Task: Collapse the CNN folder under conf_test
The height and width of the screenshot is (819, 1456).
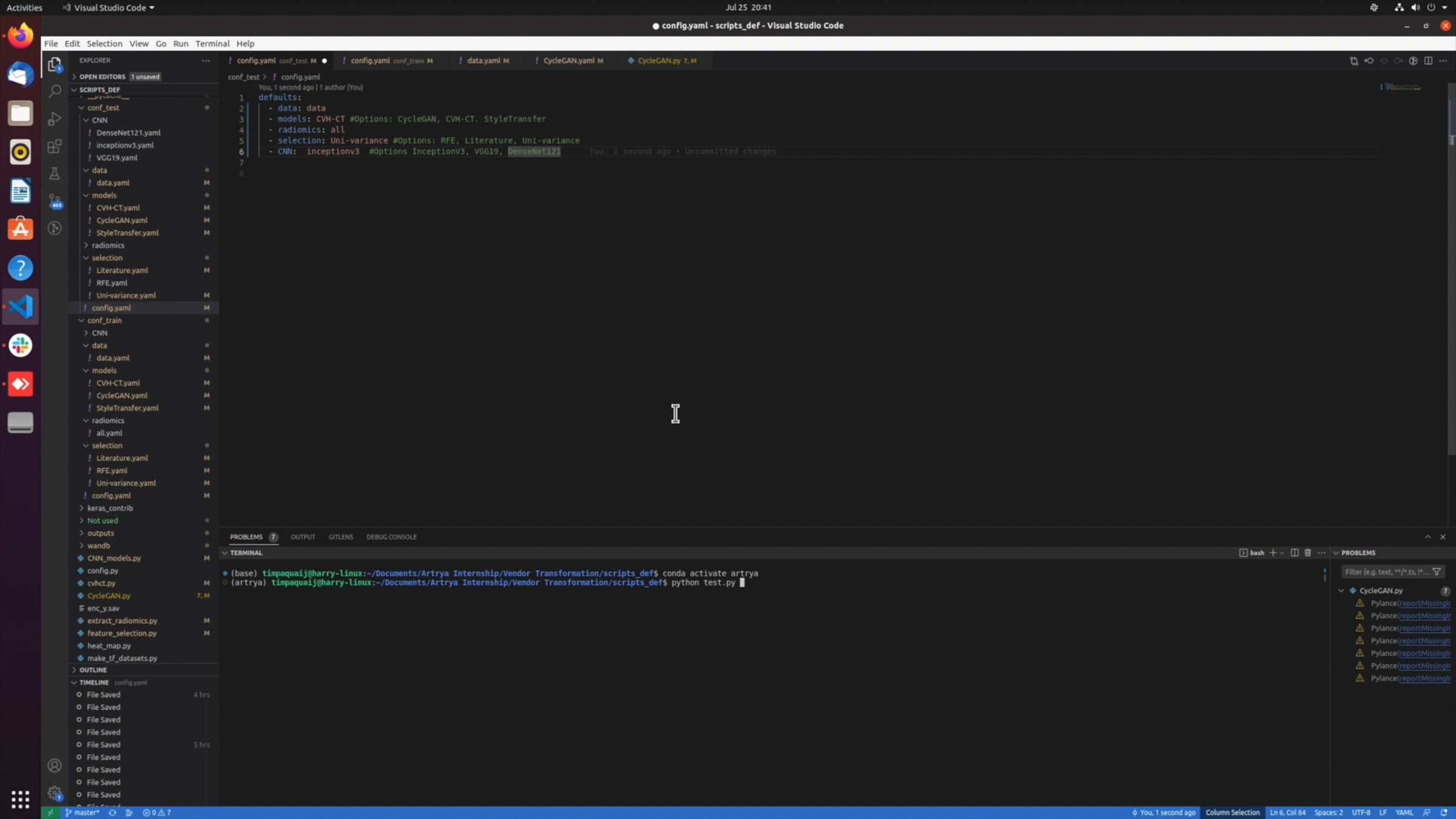Action: coord(86,120)
